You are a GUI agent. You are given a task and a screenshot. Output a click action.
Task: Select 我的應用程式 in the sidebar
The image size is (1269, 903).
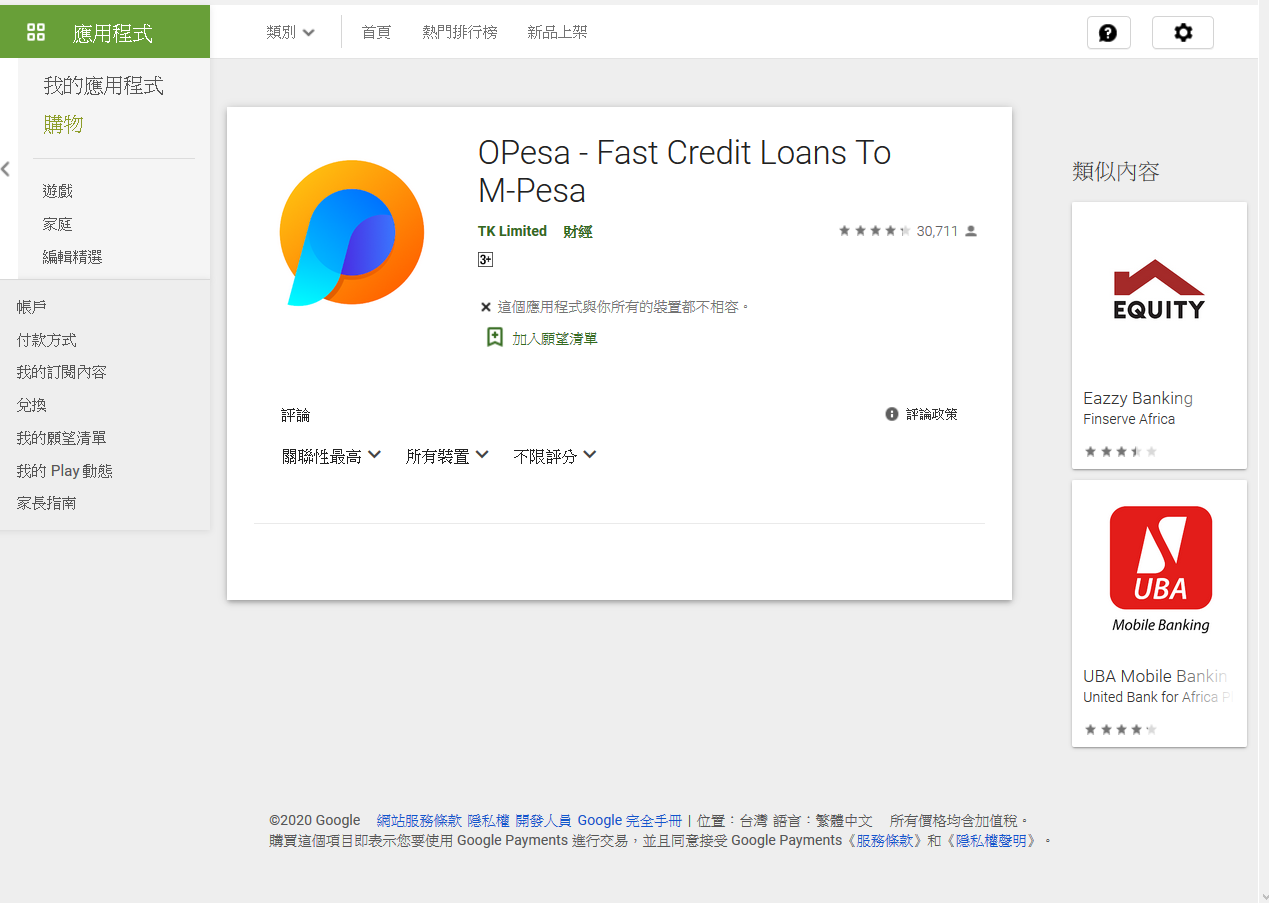click(x=103, y=86)
